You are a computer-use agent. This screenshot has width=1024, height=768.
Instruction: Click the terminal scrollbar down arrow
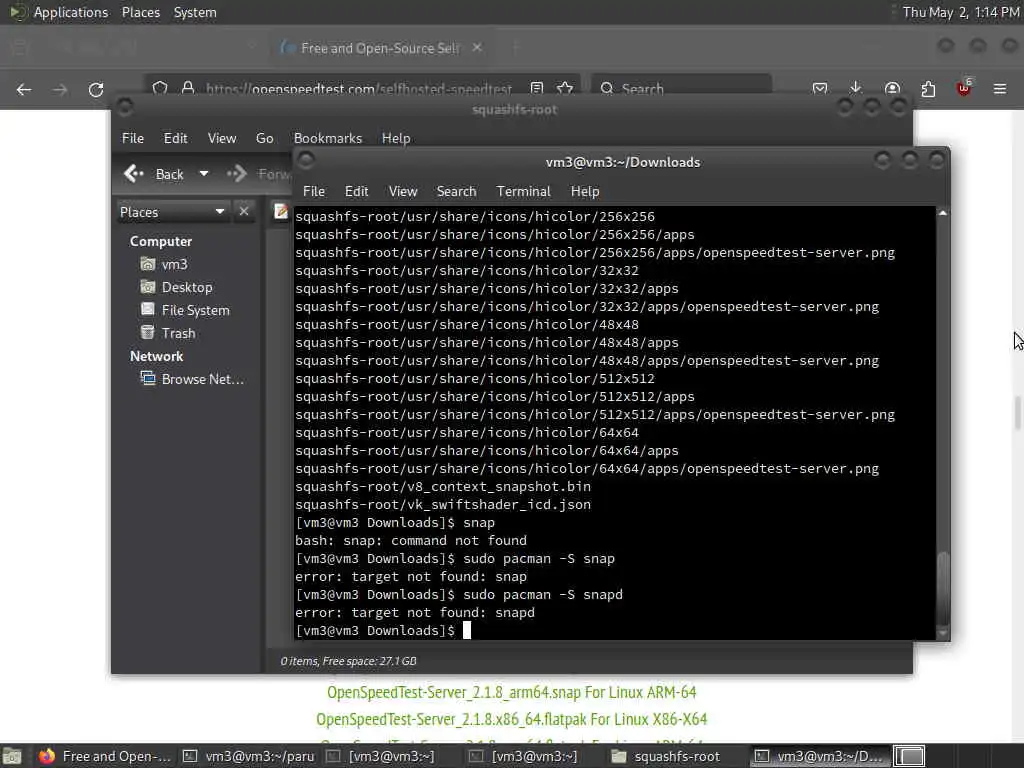(x=942, y=633)
